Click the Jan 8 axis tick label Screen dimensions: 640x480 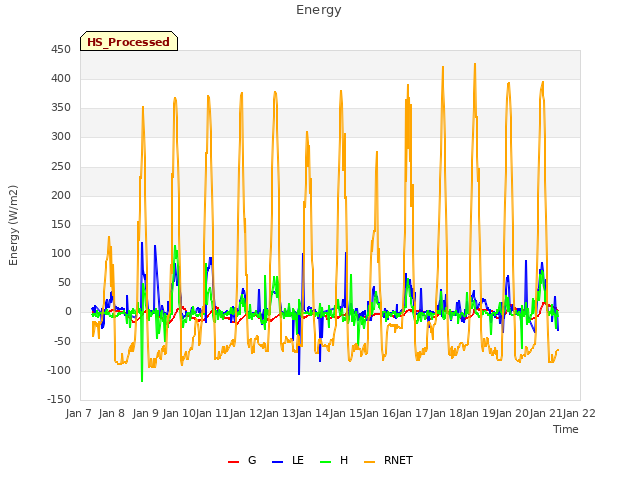tap(112, 413)
